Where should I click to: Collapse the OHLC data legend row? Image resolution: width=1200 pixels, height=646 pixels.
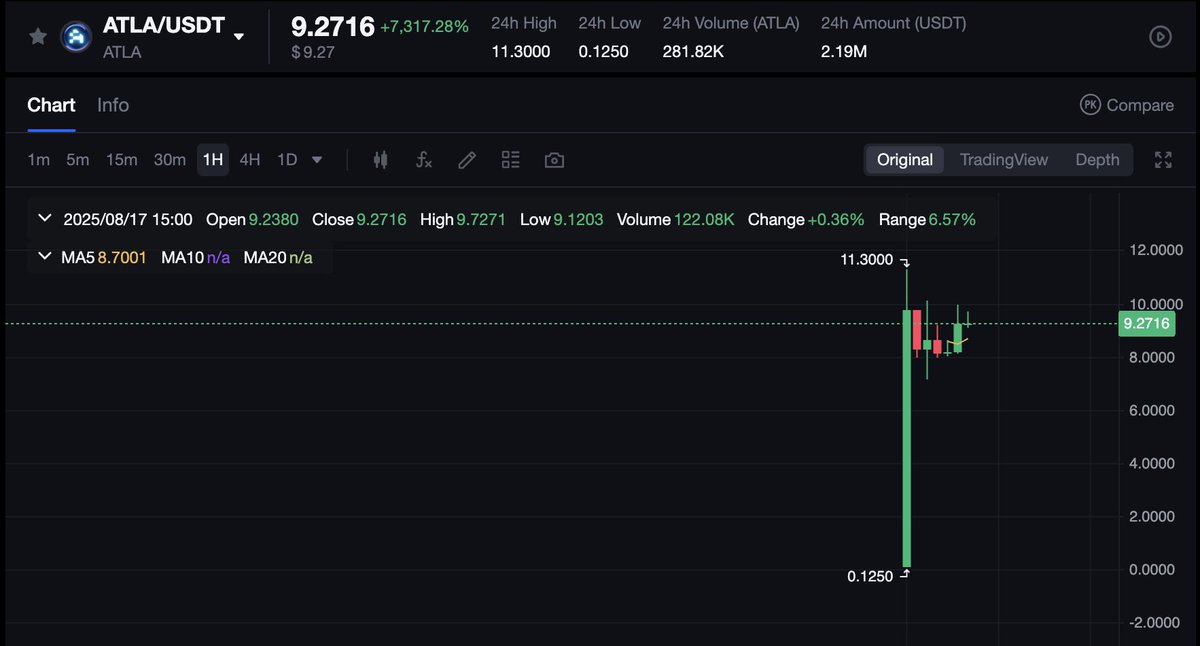(x=44, y=219)
